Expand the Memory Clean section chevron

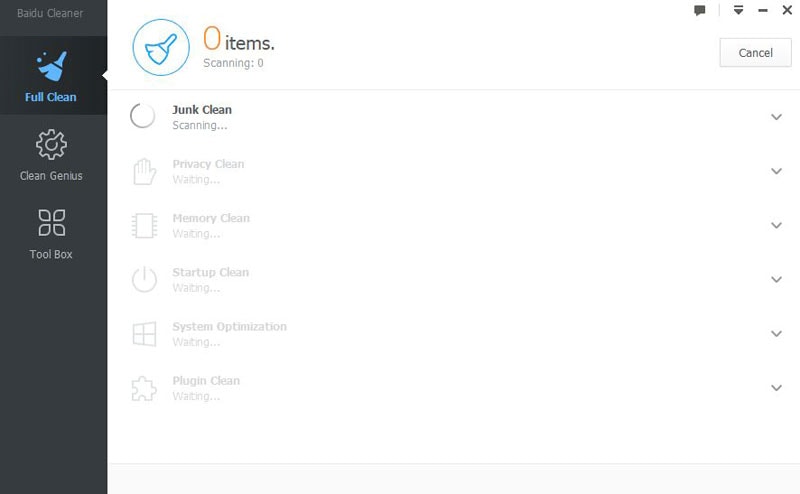point(776,225)
